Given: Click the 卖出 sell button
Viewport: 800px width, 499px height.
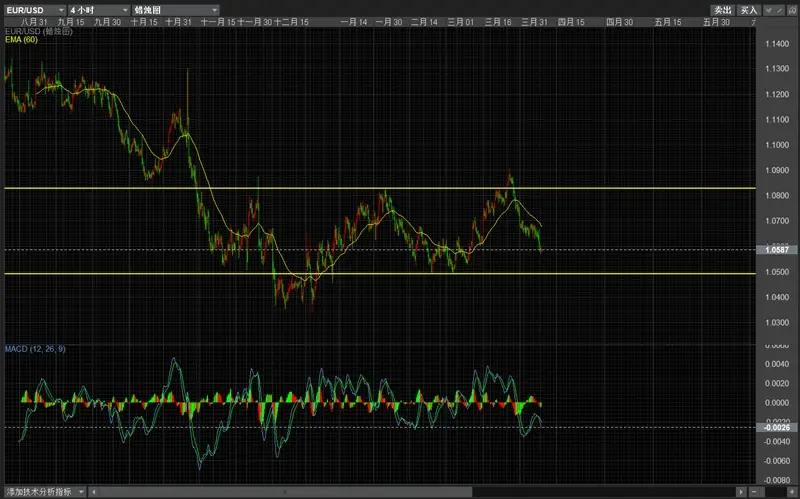Looking at the screenshot, I should [x=722, y=10].
